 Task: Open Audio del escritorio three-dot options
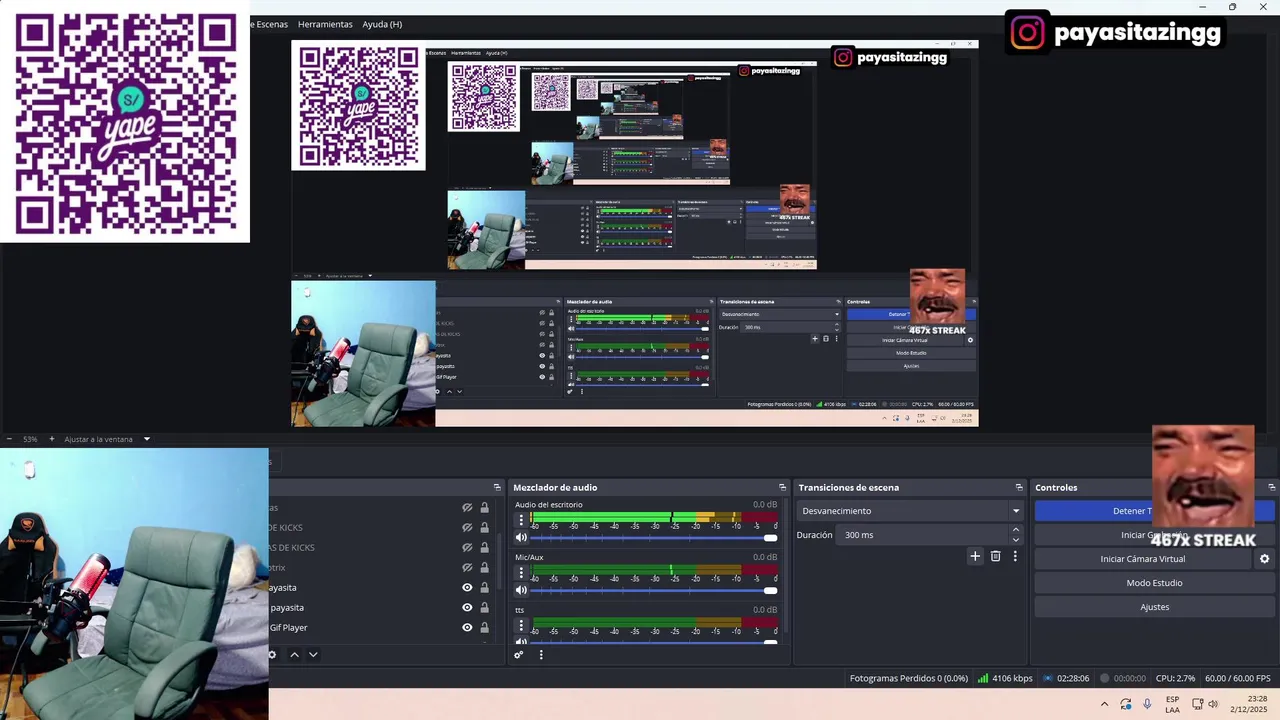521,521
